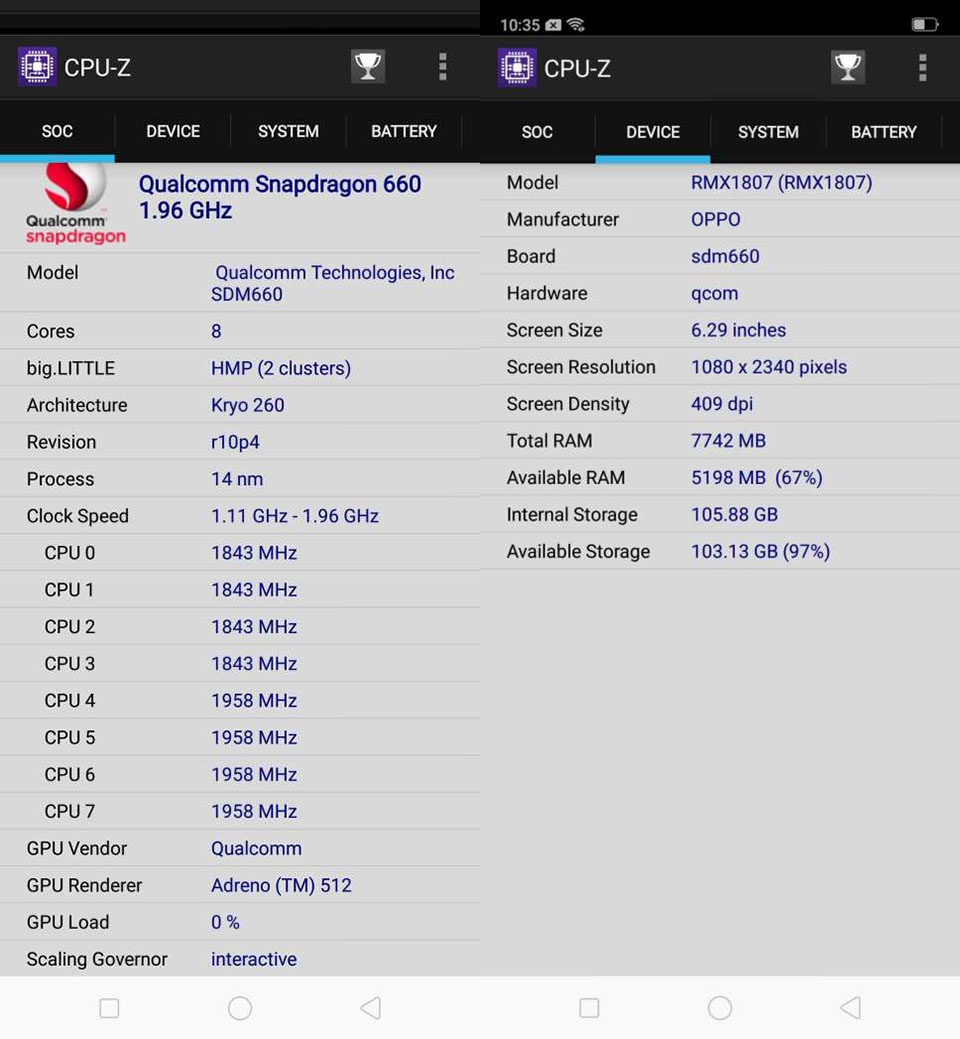Tap Adreno (TM) 512 renderer value
960x1039 pixels.
(281, 885)
